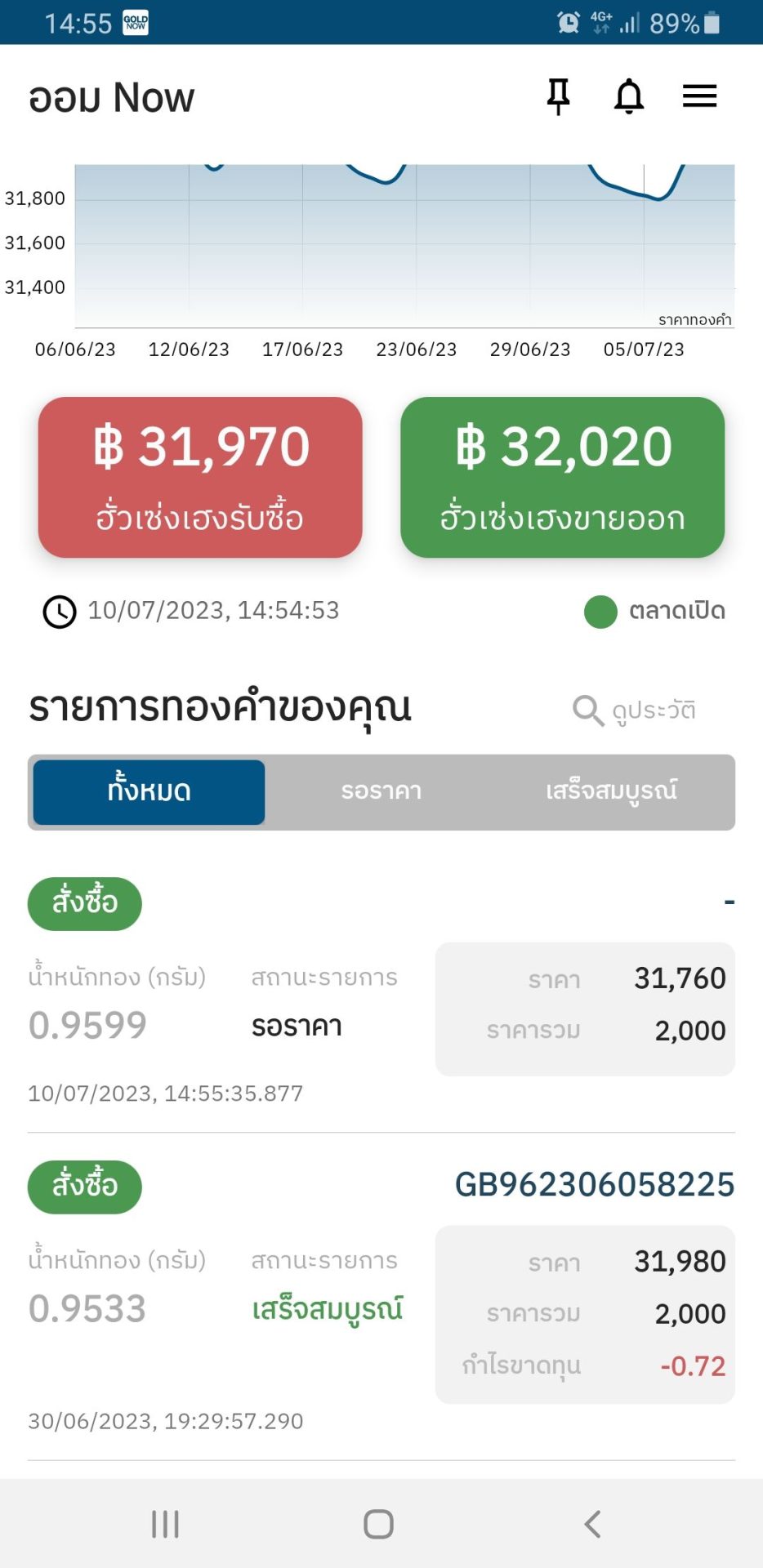This screenshot has width=763, height=1568.
Task: Open order GB962306058225
Action: click(x=594, y=1184)
